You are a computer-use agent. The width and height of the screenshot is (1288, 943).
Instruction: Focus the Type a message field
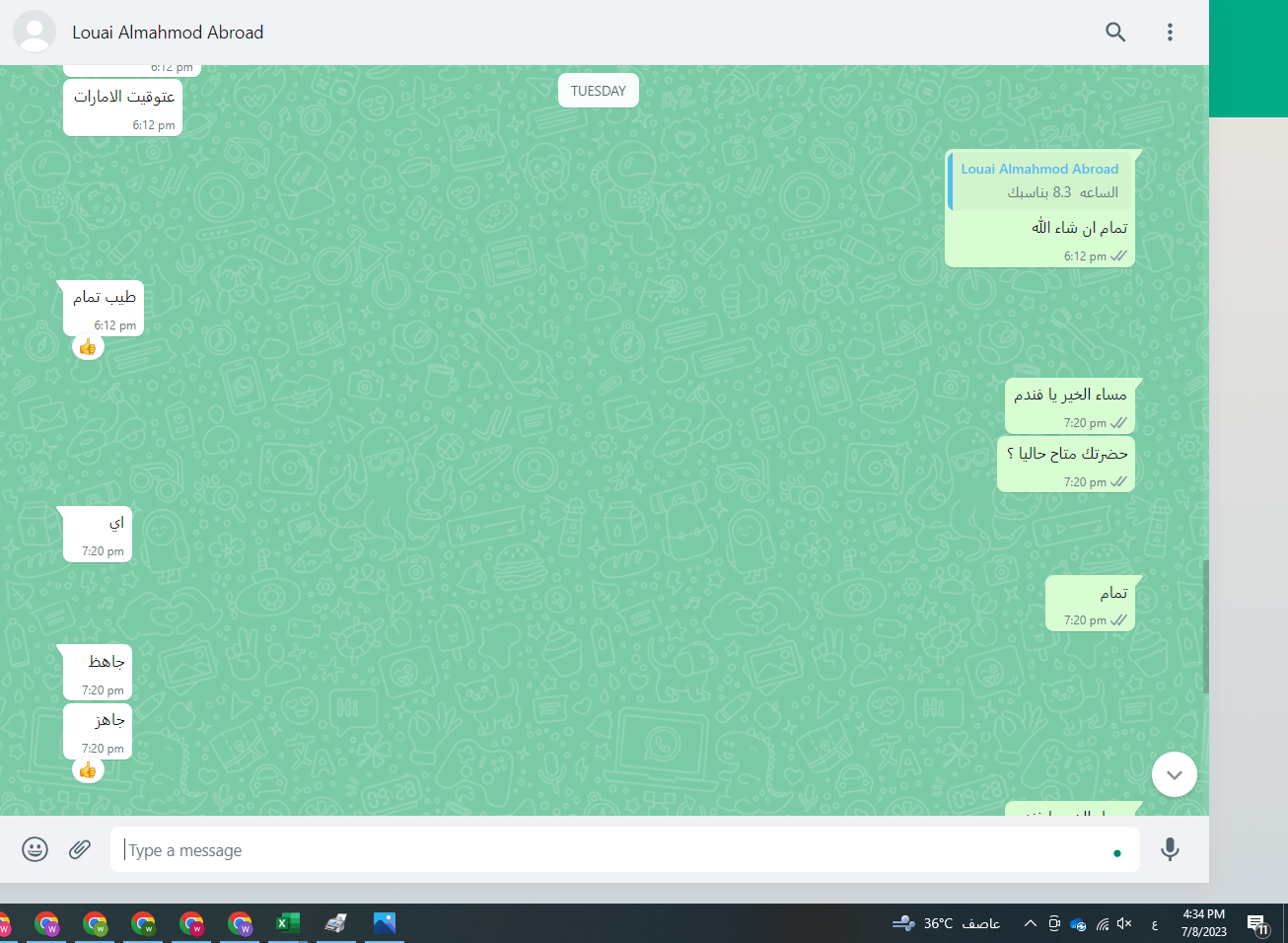(x=625, y=849)
